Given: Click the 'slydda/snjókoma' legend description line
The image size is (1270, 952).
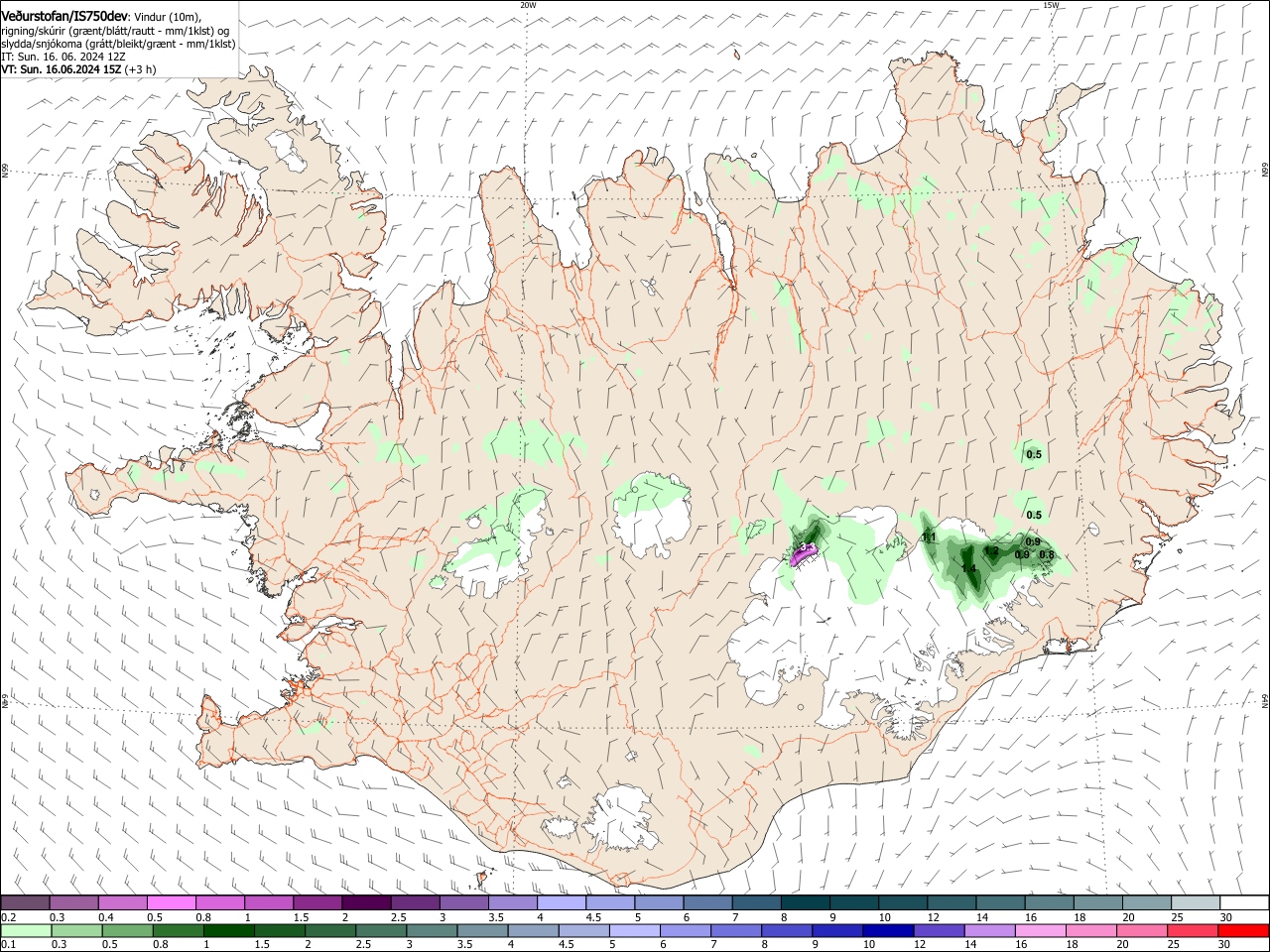Looking at the screenshot, I should [x=118, y=44].
